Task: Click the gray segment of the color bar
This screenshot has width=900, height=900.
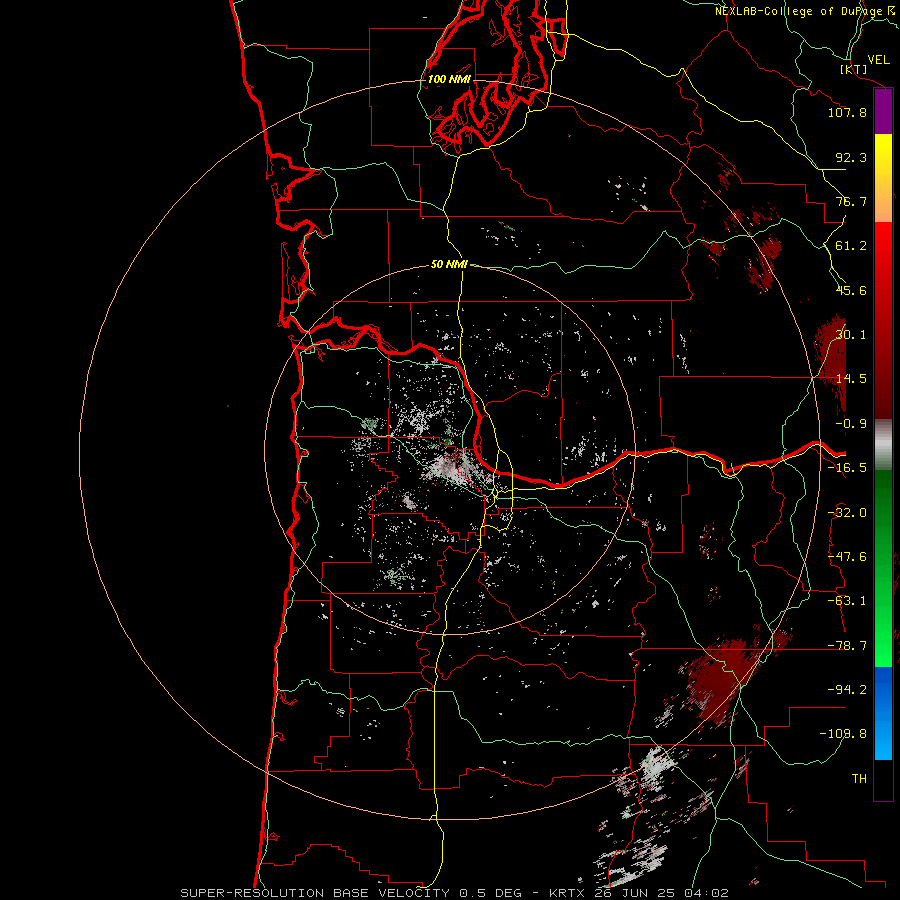Action: click(x=883, y=445)
